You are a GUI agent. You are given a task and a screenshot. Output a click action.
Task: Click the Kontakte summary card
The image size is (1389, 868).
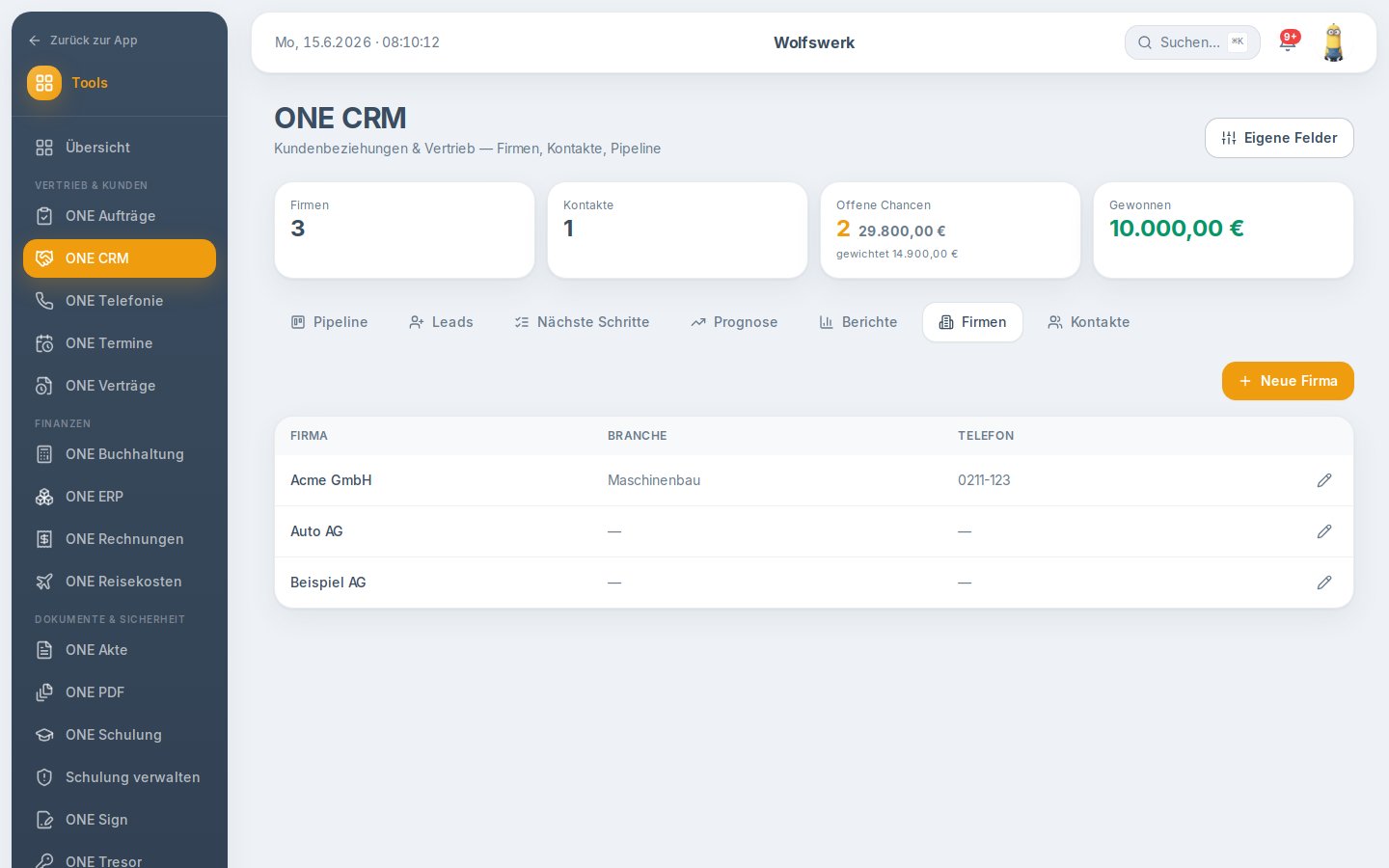click(677, 231)
